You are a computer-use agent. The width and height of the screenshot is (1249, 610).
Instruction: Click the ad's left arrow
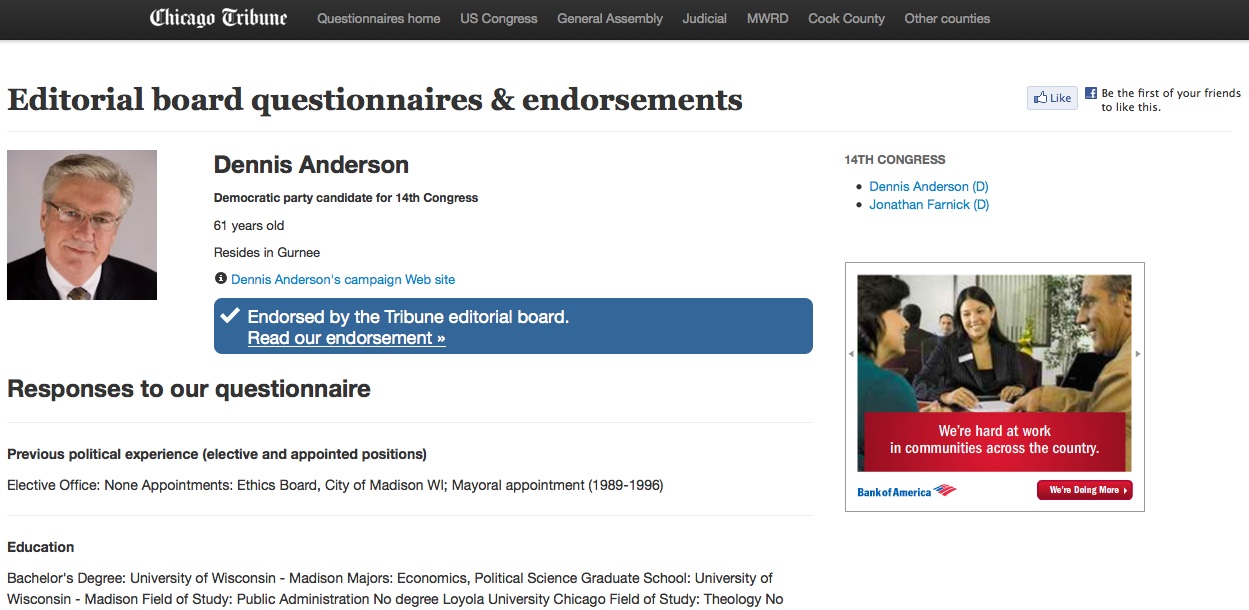(851, 354)
